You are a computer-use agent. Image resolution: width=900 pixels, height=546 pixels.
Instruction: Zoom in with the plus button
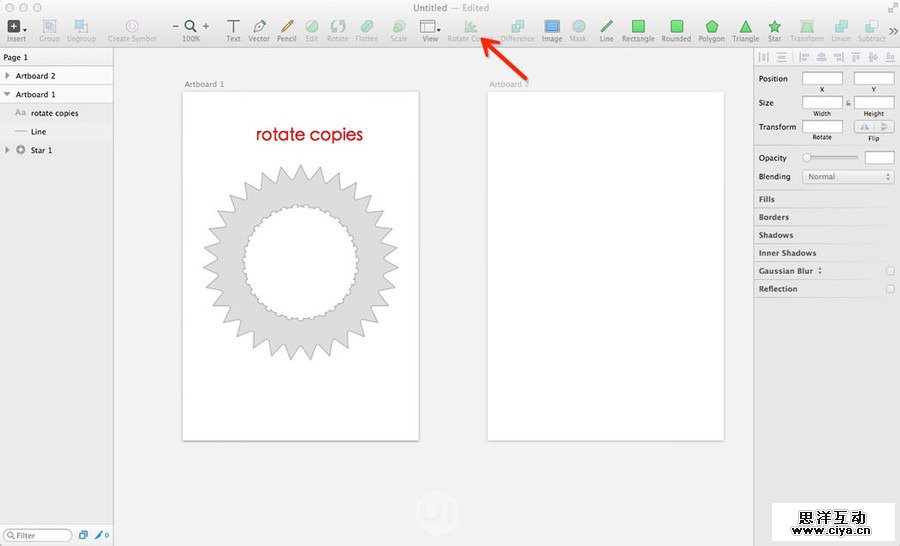[x=206, y=26]
